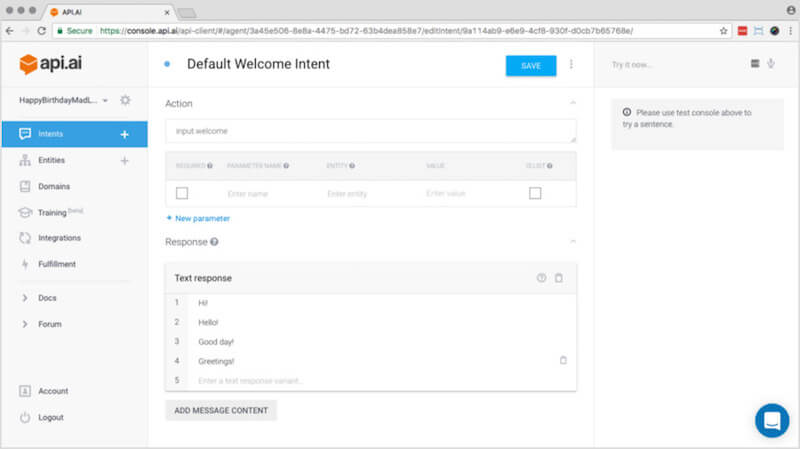Go back in the browser

[10, 31]
